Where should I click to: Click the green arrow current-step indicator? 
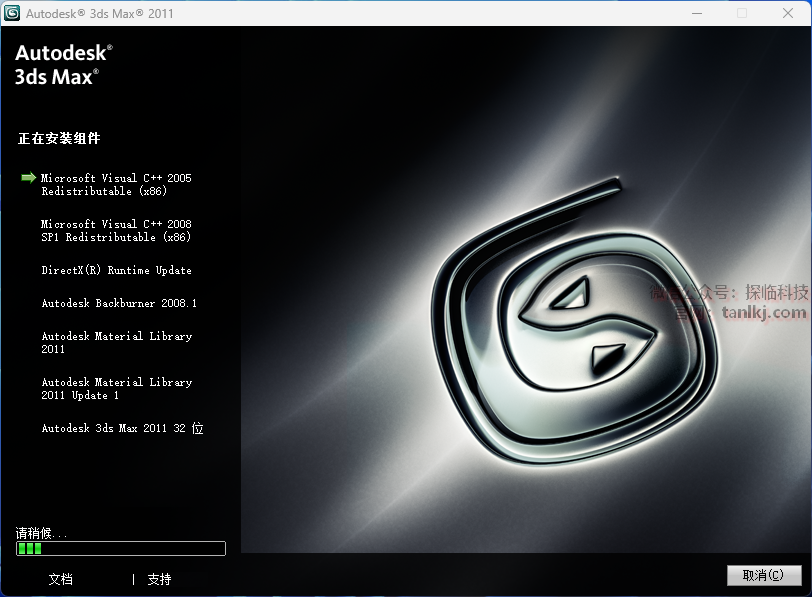pyautogui.click(x=28, y=177)
